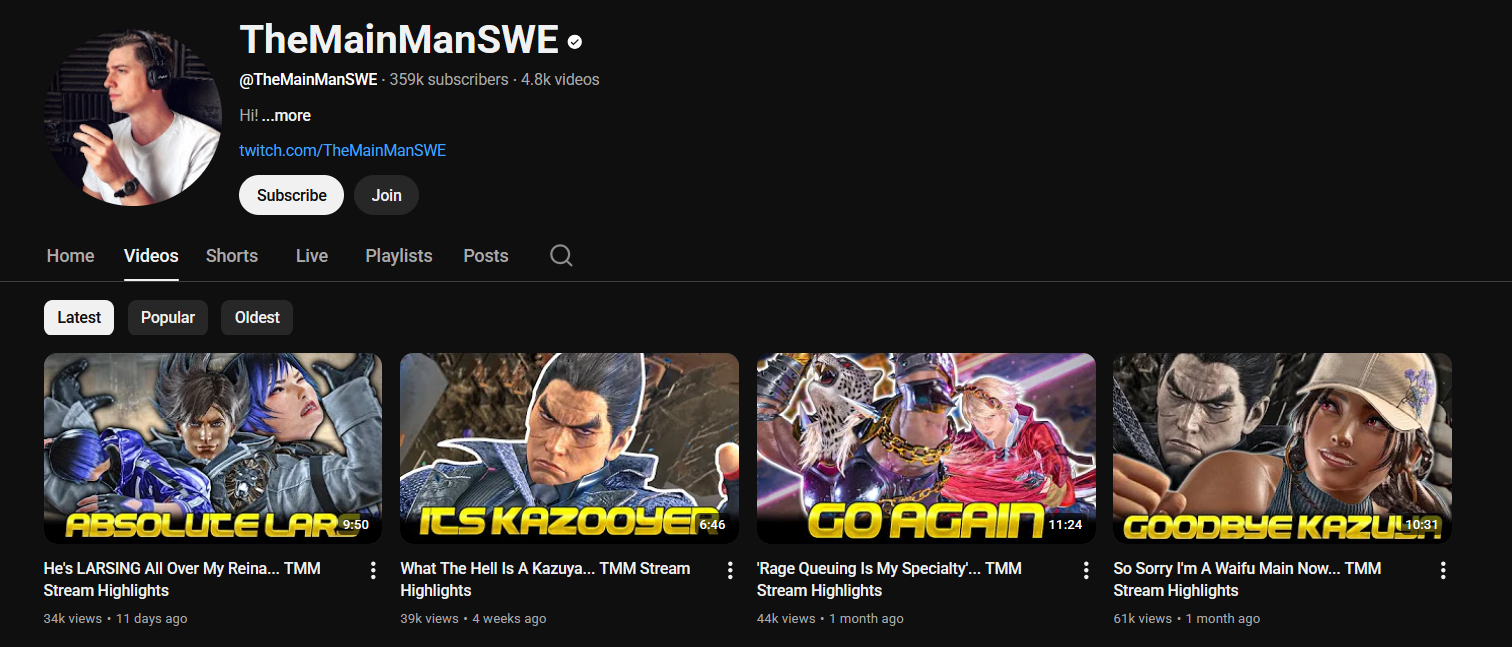The width and height of the screenshot is (1512, 647).
Task: Search the channel with the magnifier icon
Action: pyautogui.click(x=561, y=256)
